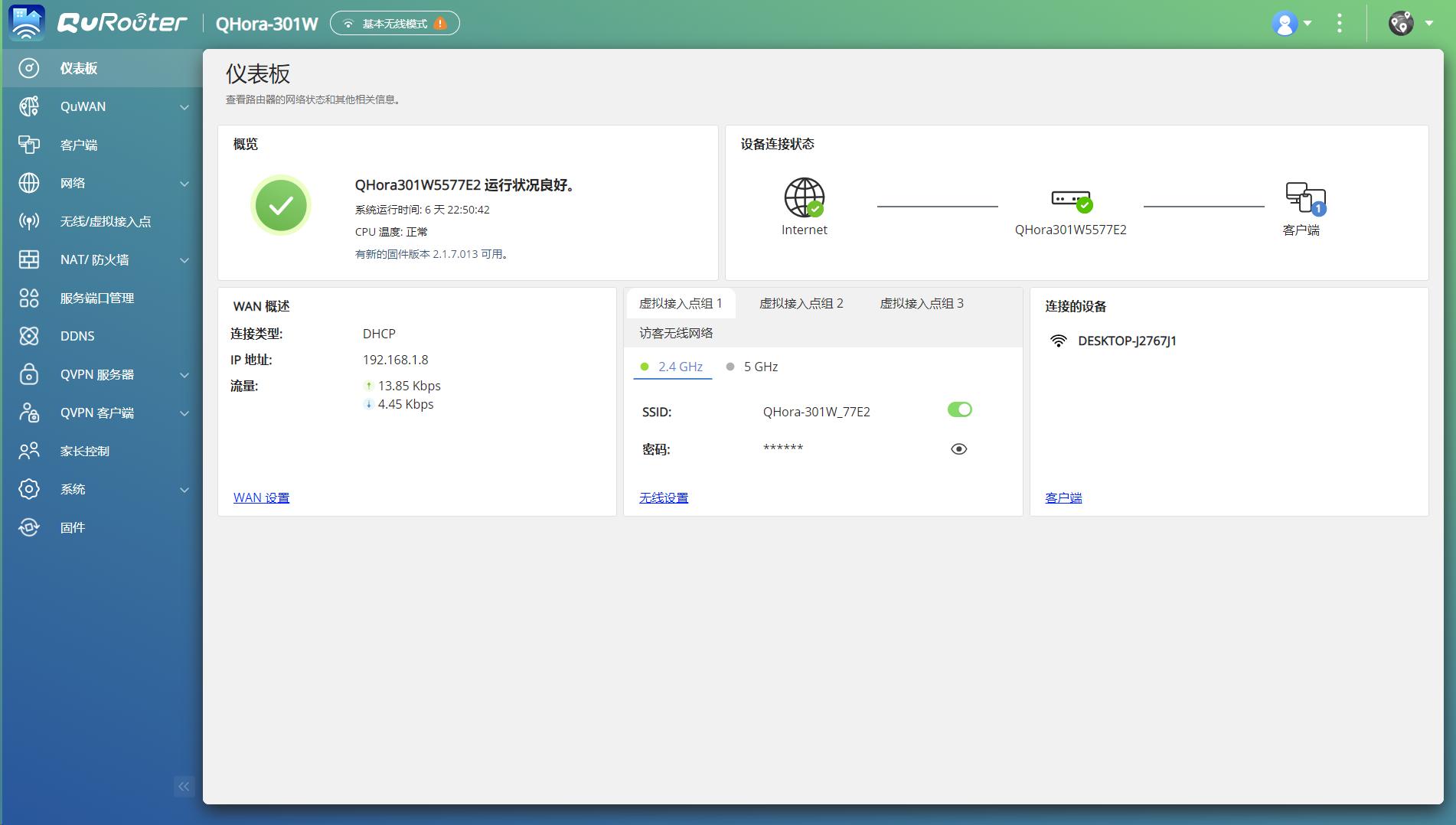The image size is (1456, 825).
Task: Open the 无线/虚拟接入点 sidebar item
Action: point(105,221)
